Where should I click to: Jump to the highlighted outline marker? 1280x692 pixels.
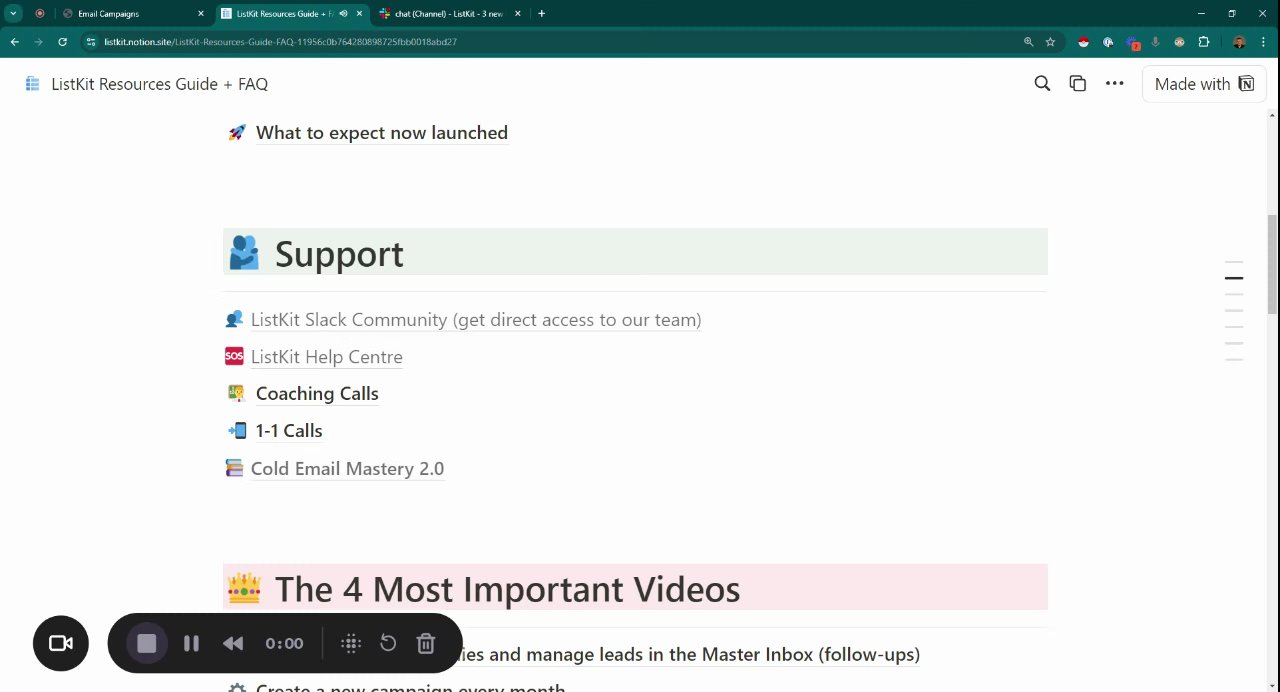point(1234,278)
